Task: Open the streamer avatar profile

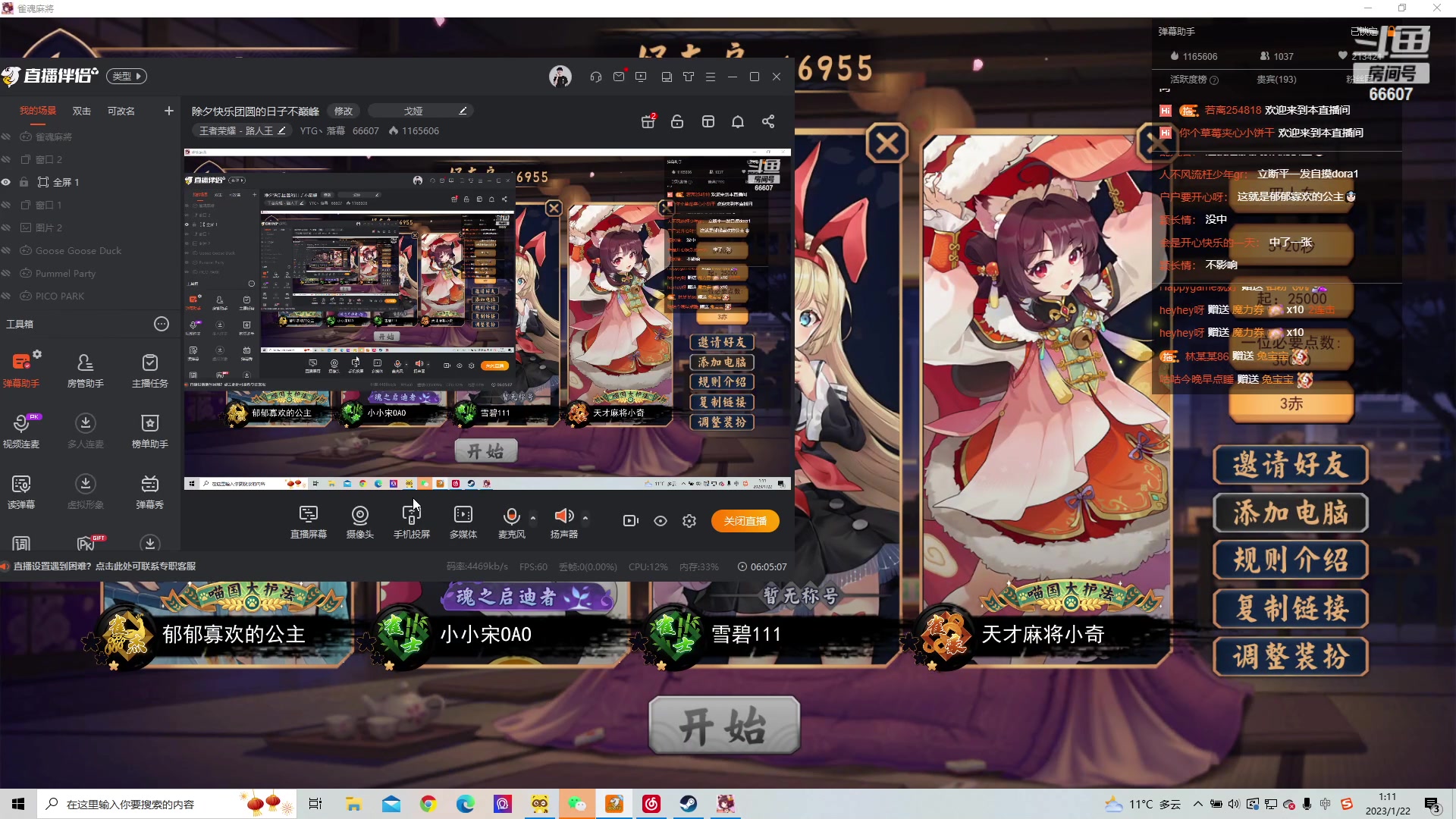Action: (x=560, y=77)
